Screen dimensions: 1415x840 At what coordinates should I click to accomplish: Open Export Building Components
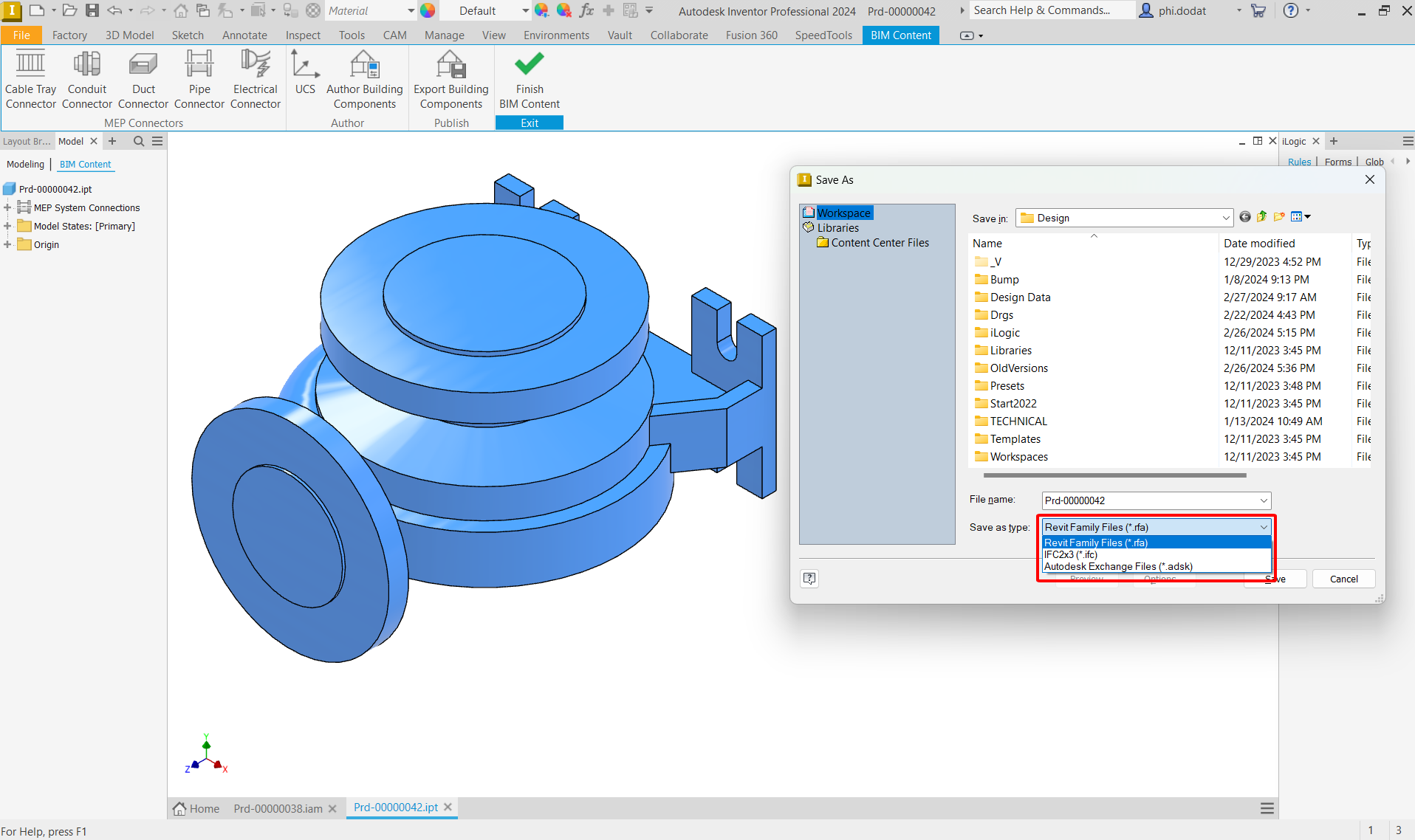(x=451, y=80)
